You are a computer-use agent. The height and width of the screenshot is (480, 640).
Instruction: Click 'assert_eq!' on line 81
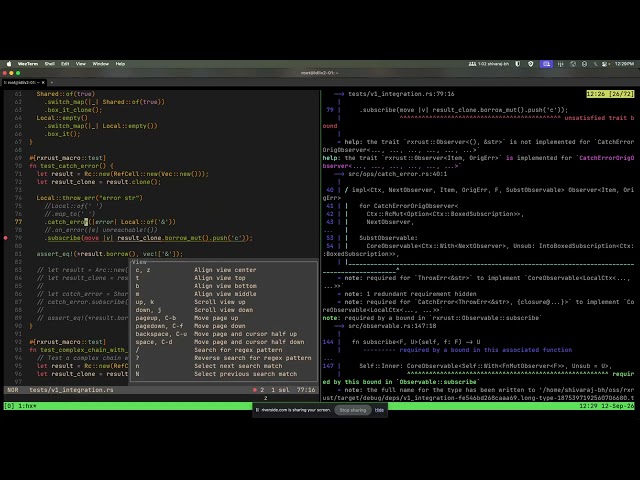click(x=55, y=254)
